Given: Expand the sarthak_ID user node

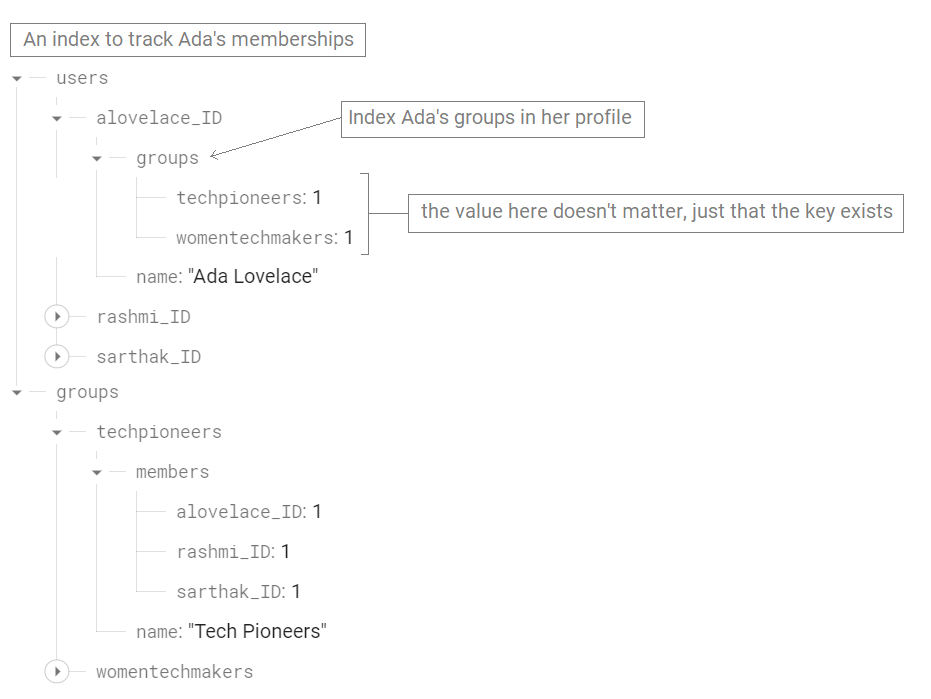Looking at the screenshot, I should (57, 357).
